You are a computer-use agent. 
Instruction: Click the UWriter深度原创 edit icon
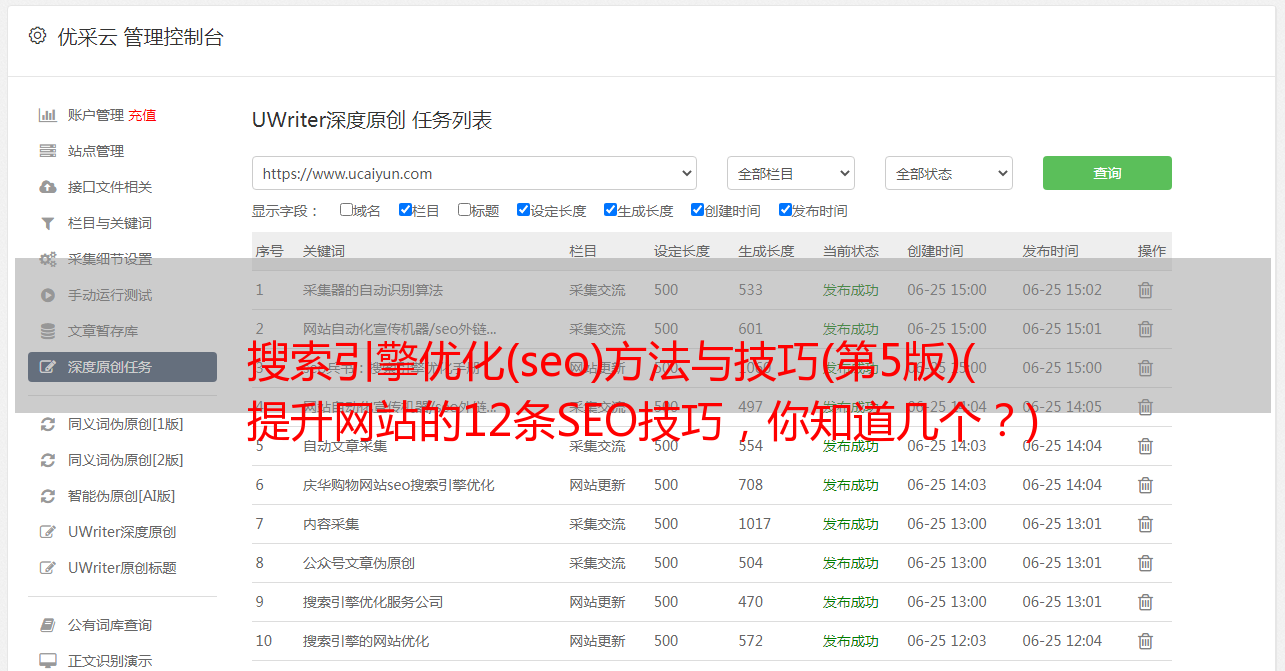(47, 532)
